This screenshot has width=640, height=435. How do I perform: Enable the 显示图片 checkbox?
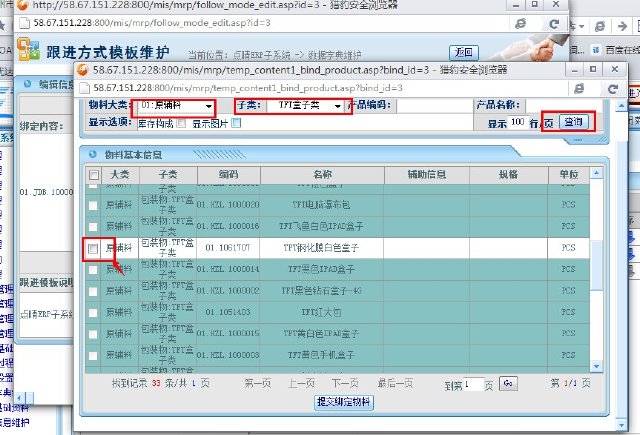[x=237, y=123]
